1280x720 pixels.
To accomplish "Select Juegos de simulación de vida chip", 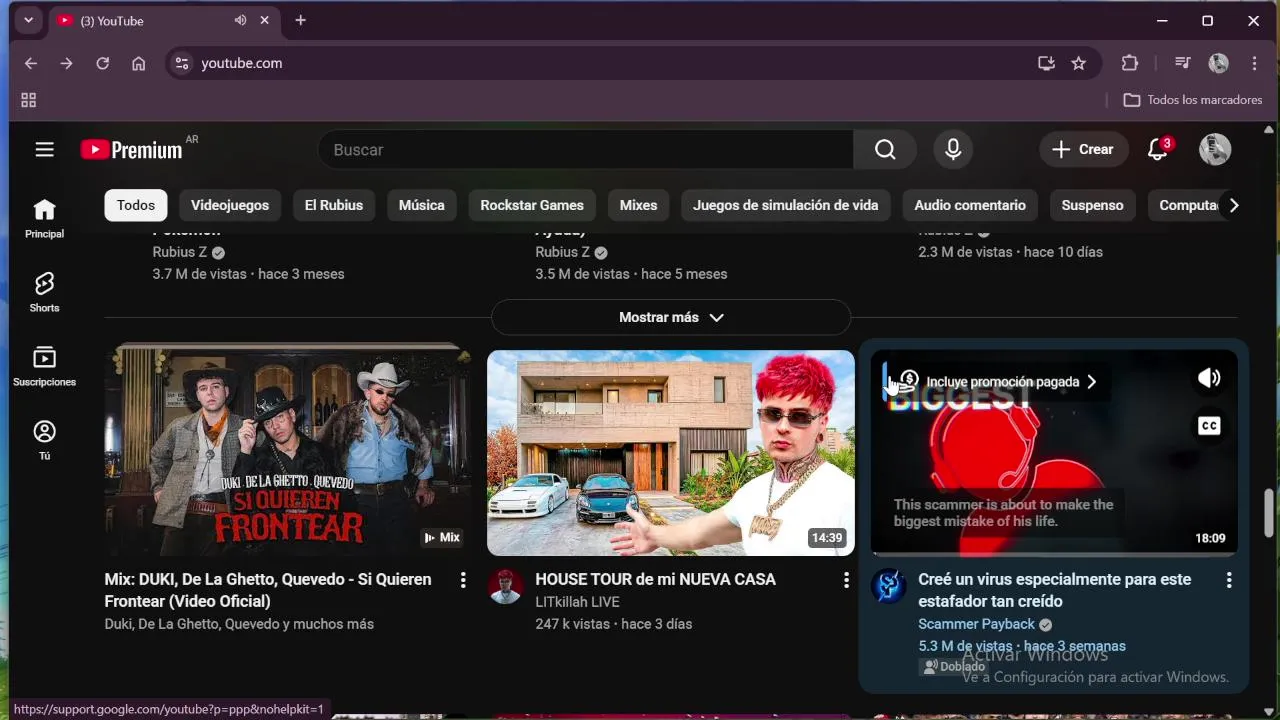I will point(786,205).
